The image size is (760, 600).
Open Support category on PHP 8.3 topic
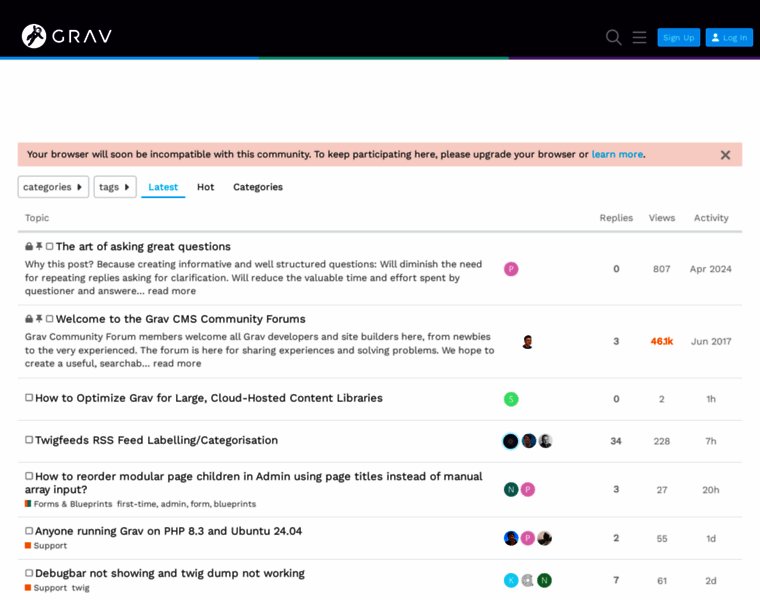[46, 546]
